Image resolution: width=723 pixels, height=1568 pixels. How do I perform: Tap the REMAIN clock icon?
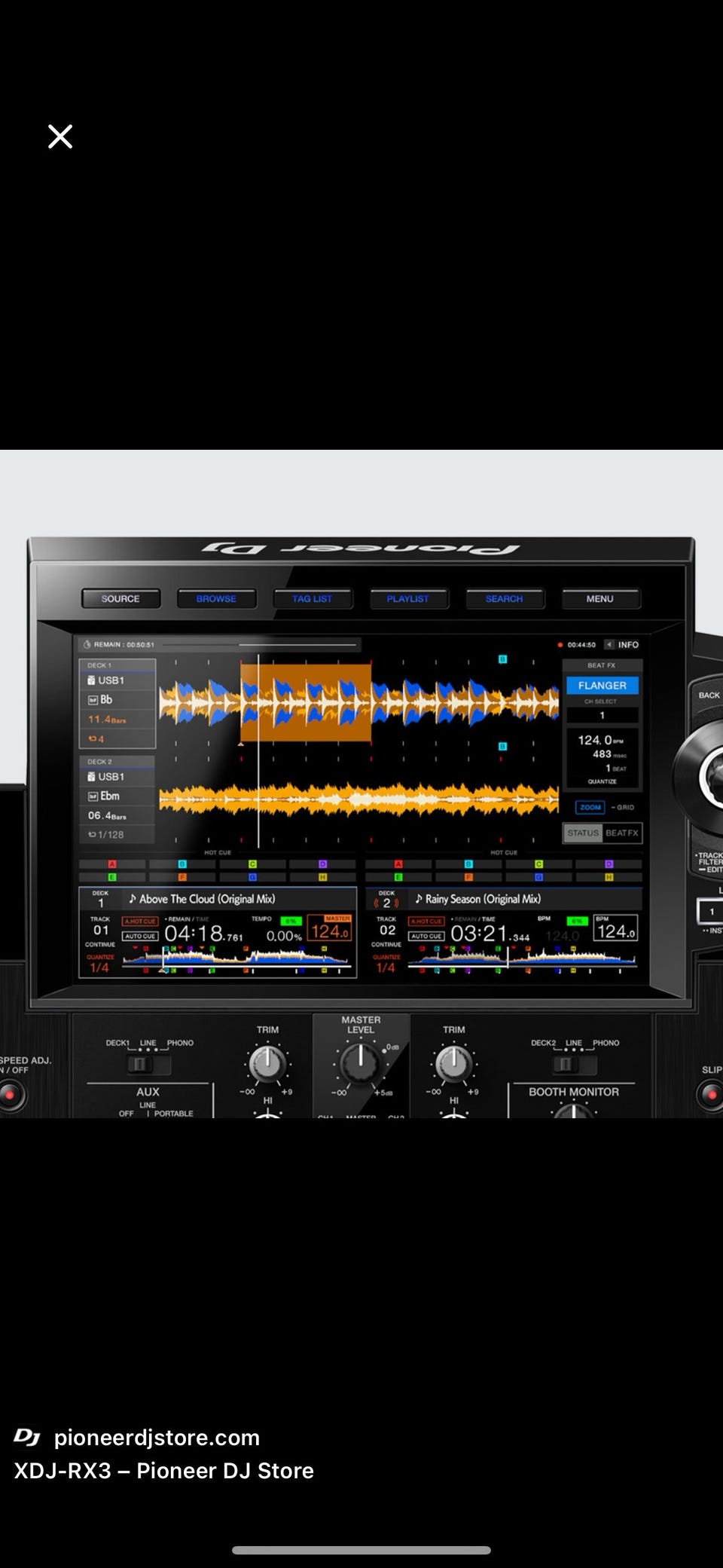coord(87,644)
